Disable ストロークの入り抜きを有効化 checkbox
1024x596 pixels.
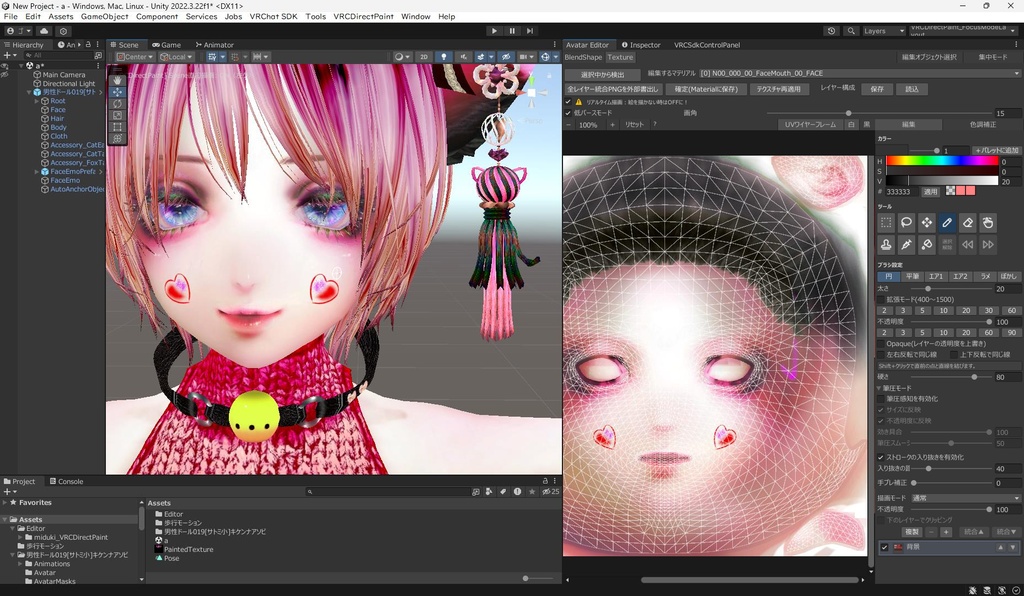(x=881, y=457)
